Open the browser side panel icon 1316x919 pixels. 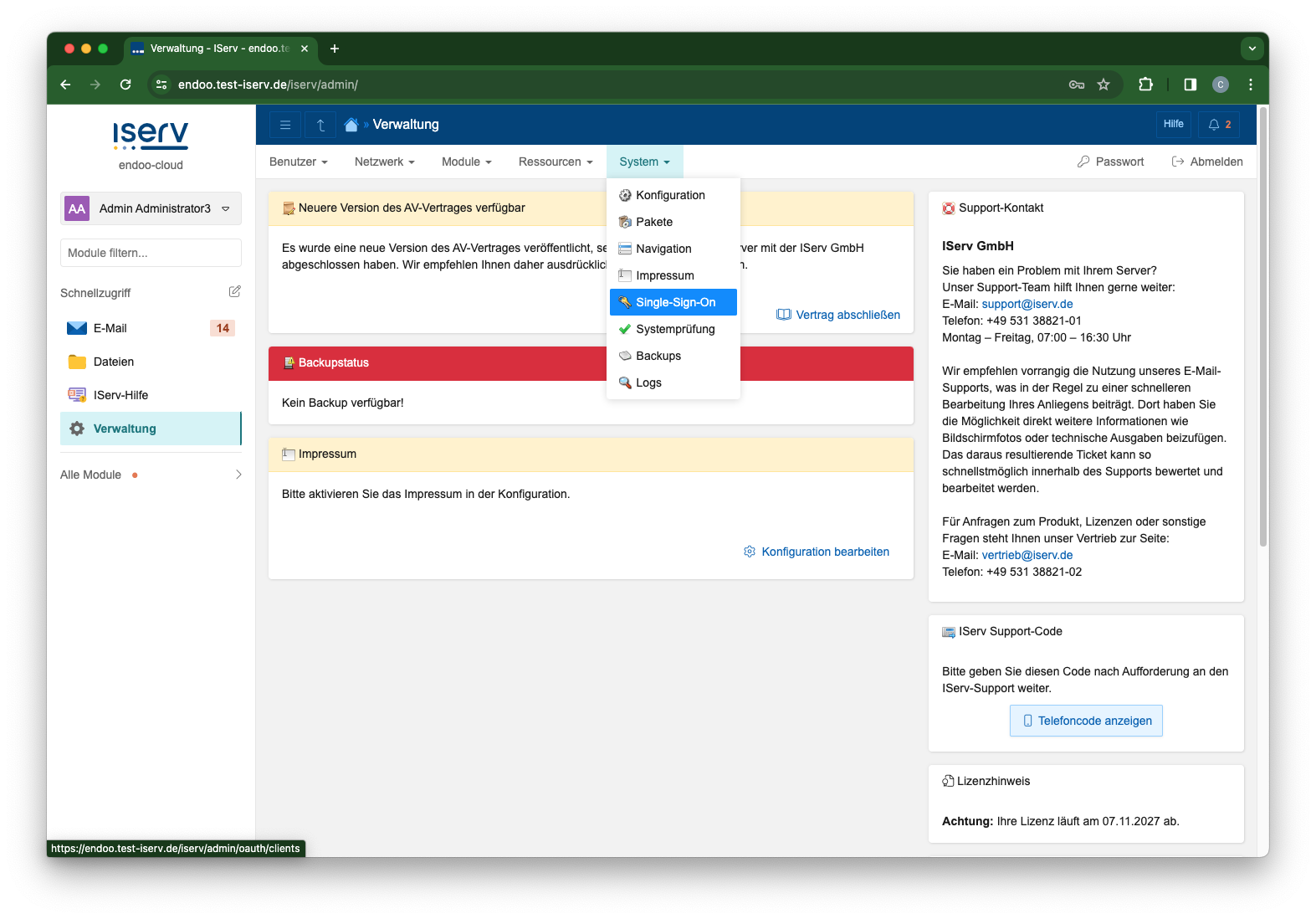[1190, 85]
